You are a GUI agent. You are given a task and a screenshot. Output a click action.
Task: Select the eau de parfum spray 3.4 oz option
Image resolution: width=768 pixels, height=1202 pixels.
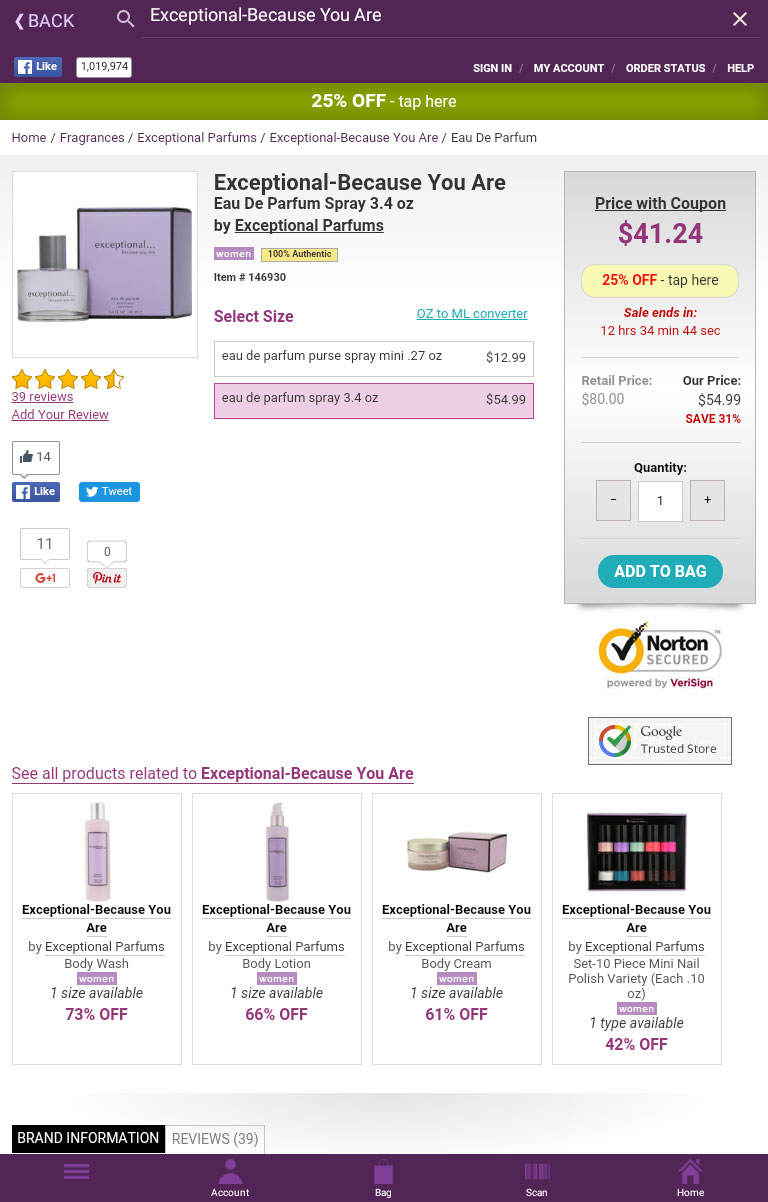[373, 400]
